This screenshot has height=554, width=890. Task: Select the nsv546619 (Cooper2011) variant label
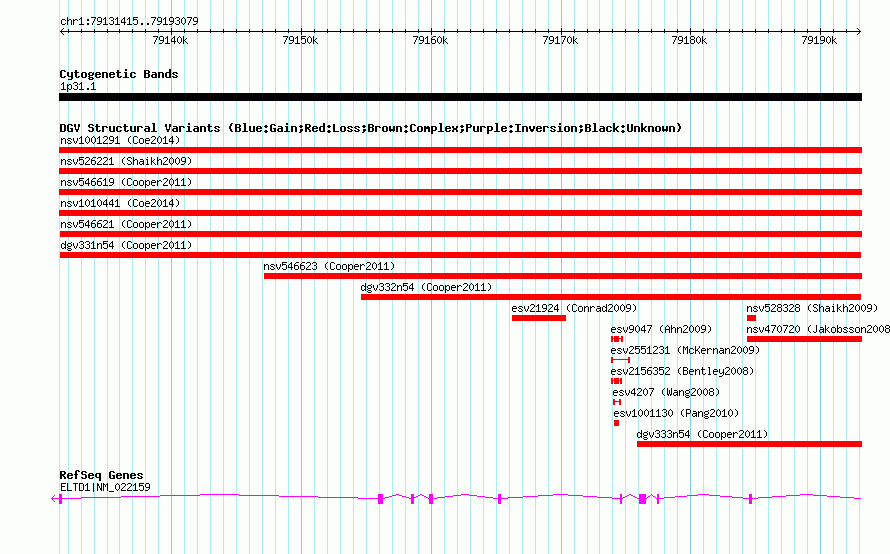click(x=126, y=182)
